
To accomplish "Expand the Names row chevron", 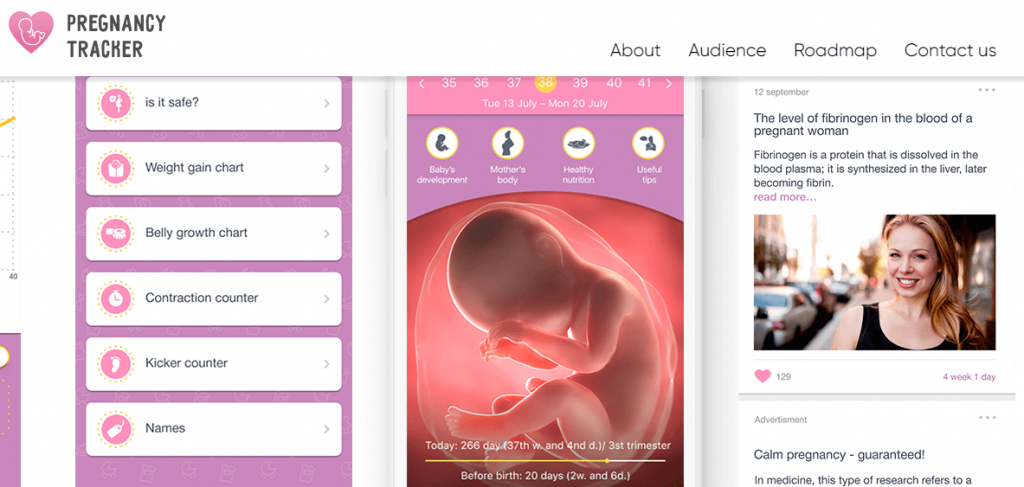I will click(327, 429).
